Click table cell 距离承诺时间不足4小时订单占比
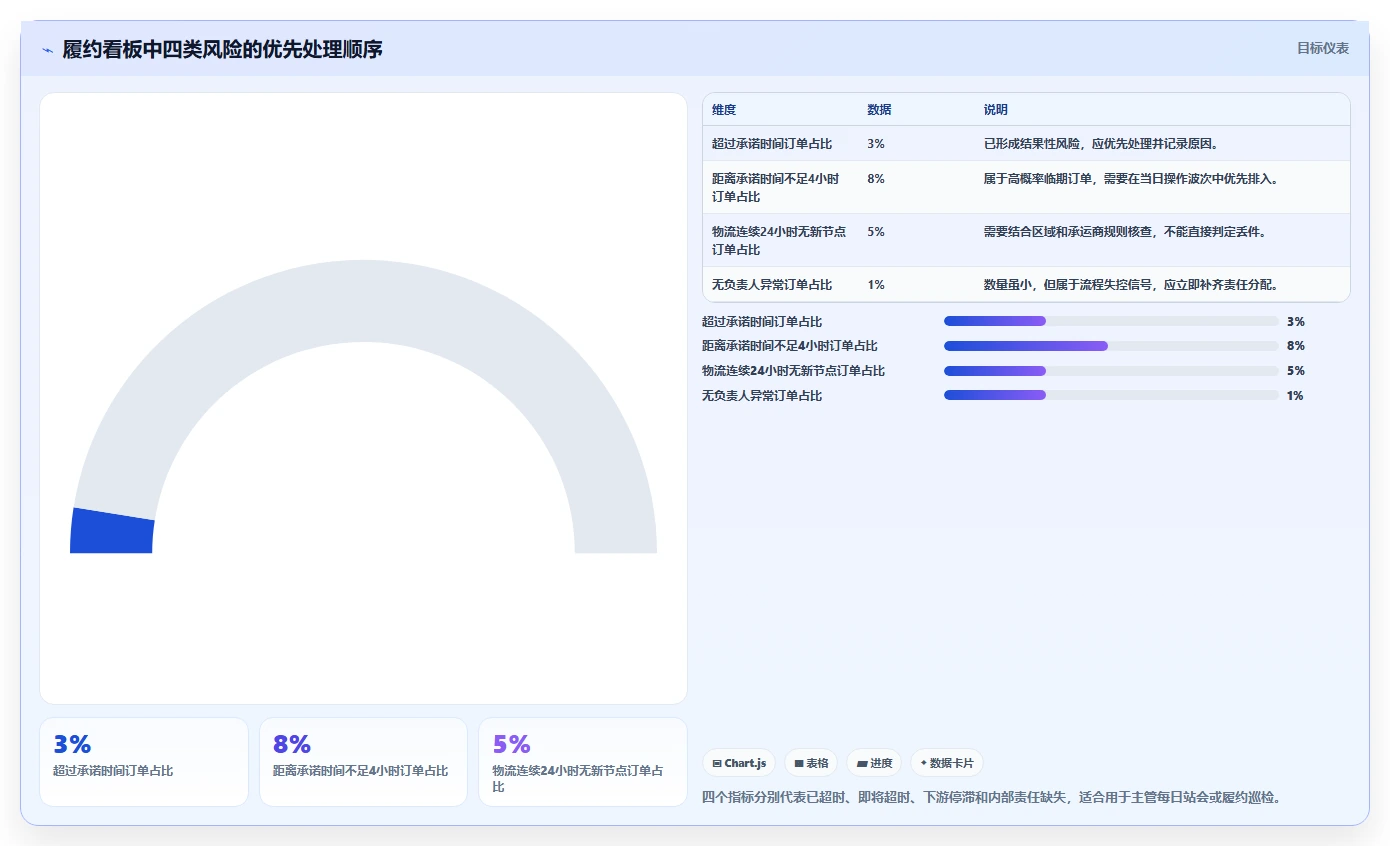The image size is (1390, 846). [x=776, y=188]
